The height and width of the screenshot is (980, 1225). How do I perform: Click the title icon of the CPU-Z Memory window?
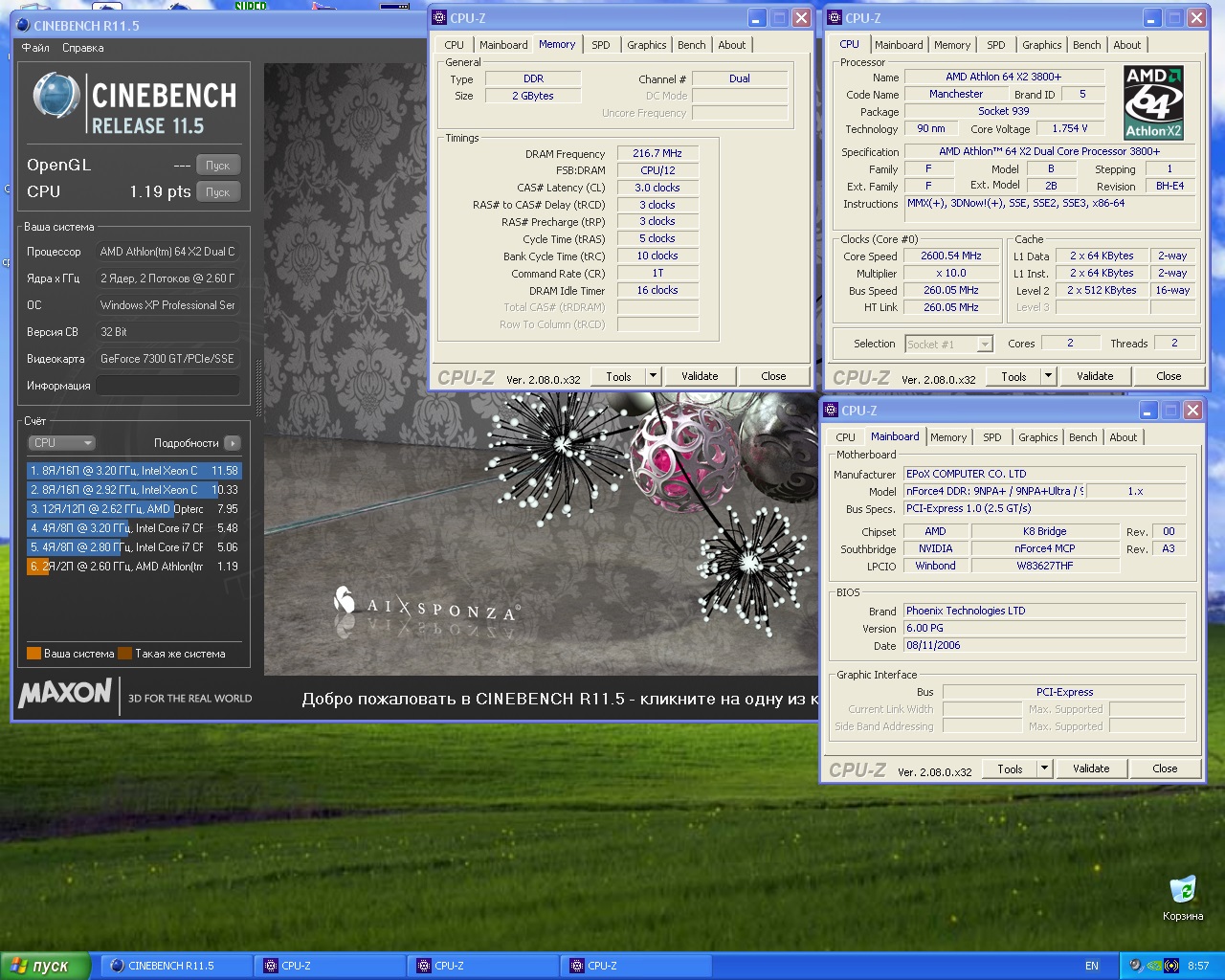439,18
